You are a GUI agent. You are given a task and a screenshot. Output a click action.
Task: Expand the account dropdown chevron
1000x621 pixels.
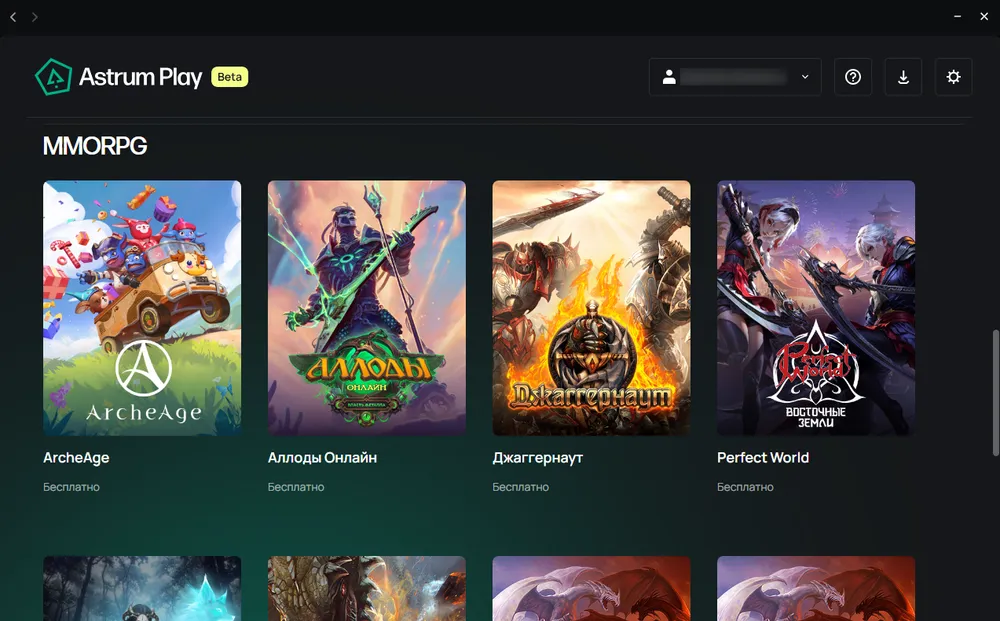pyautogui.click(x=805, y=77)
